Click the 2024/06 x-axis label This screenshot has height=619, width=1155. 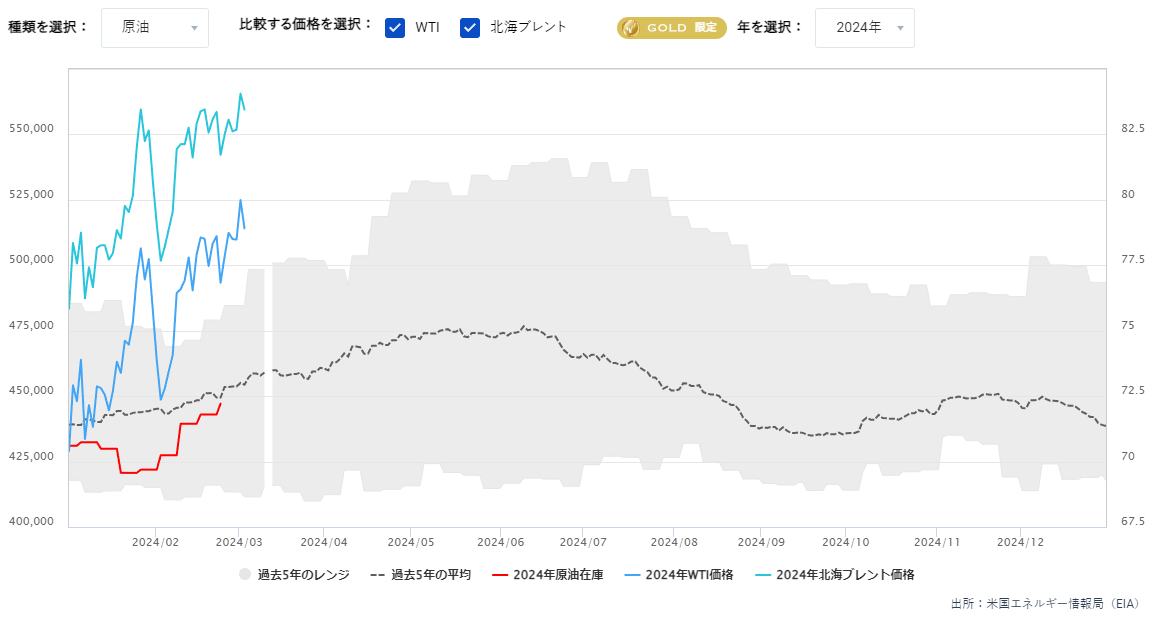click(x=501, y=542)
